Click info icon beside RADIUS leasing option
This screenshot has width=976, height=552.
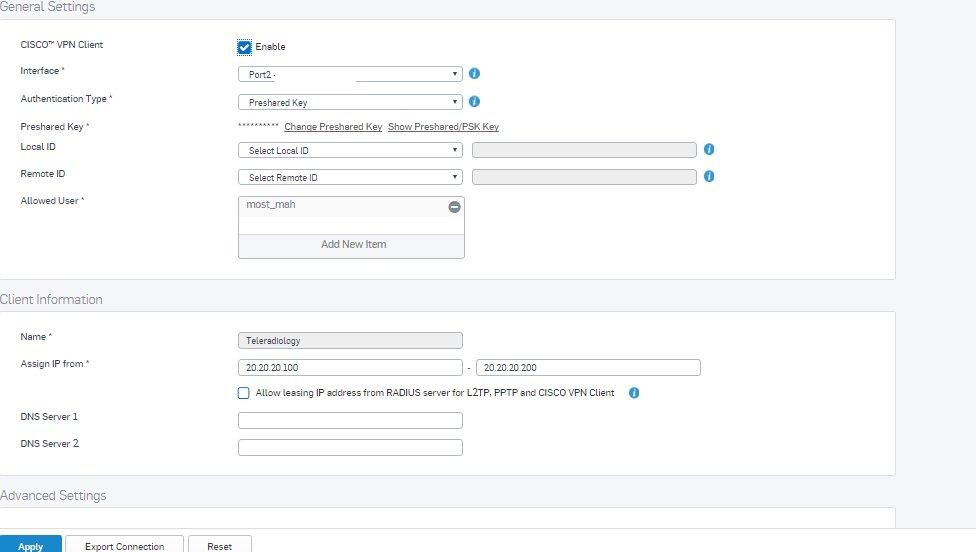(x=634, y=393)
